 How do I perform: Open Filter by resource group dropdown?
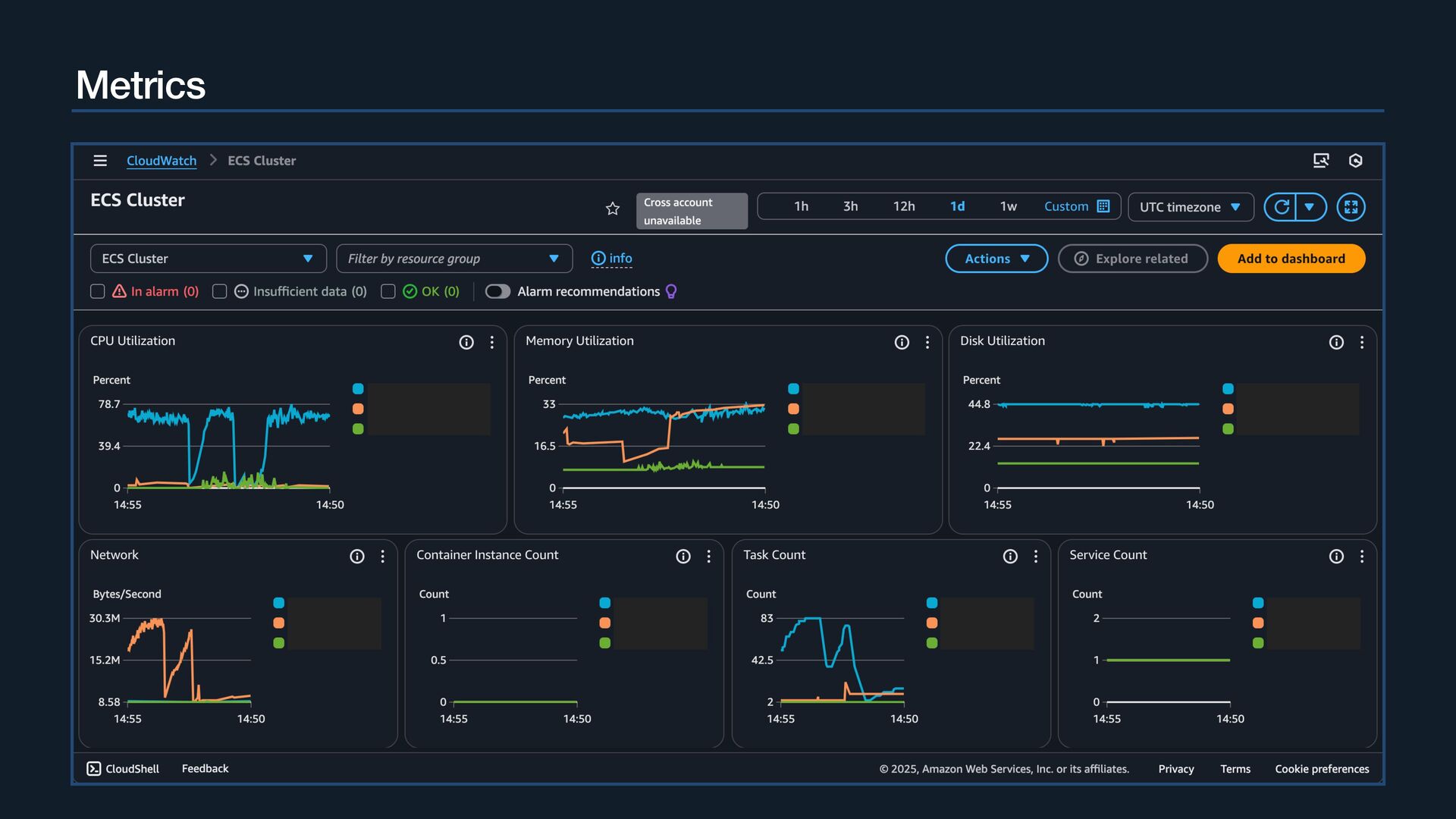(454, 259)
